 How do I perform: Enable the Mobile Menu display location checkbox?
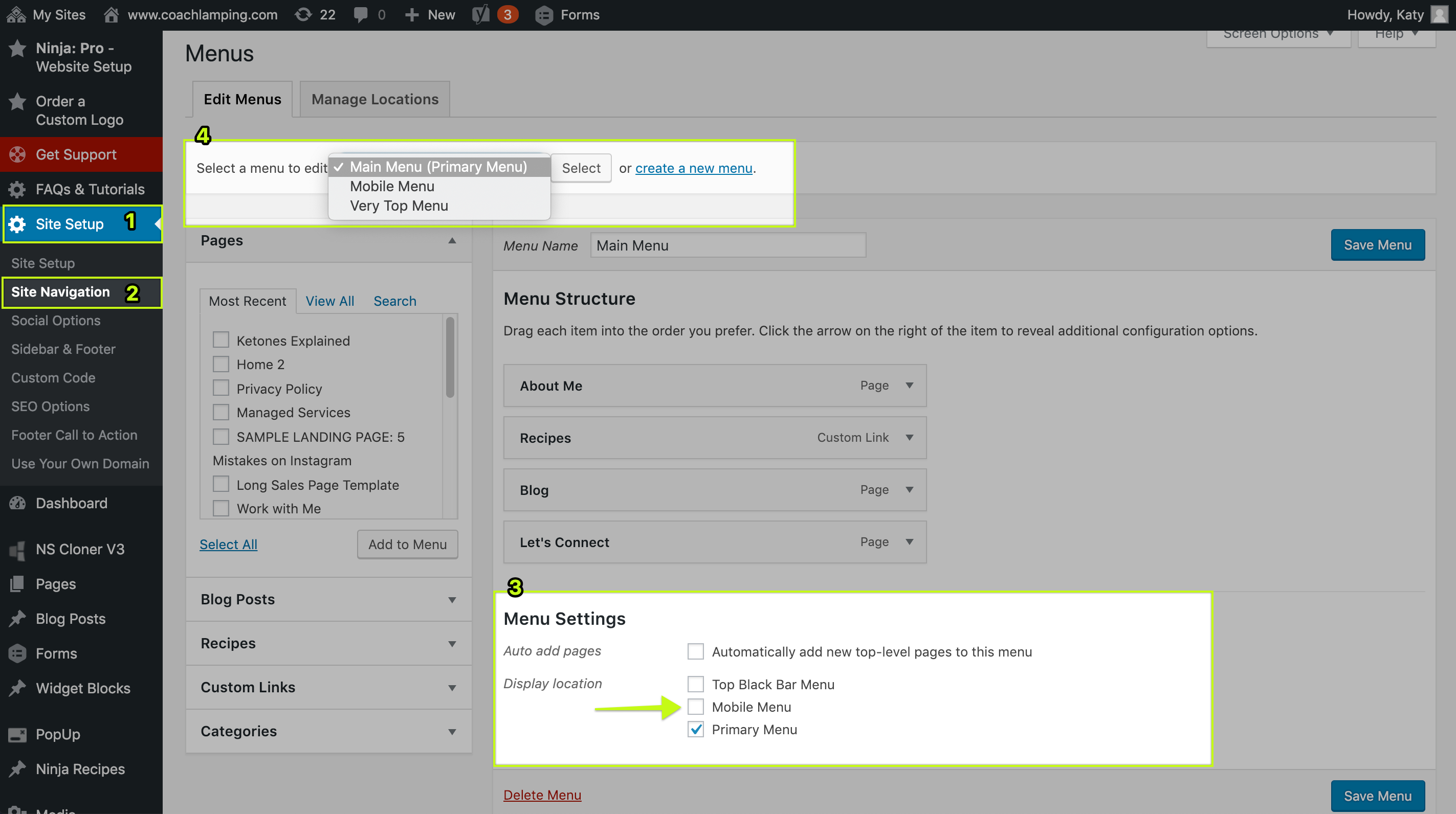695,707
